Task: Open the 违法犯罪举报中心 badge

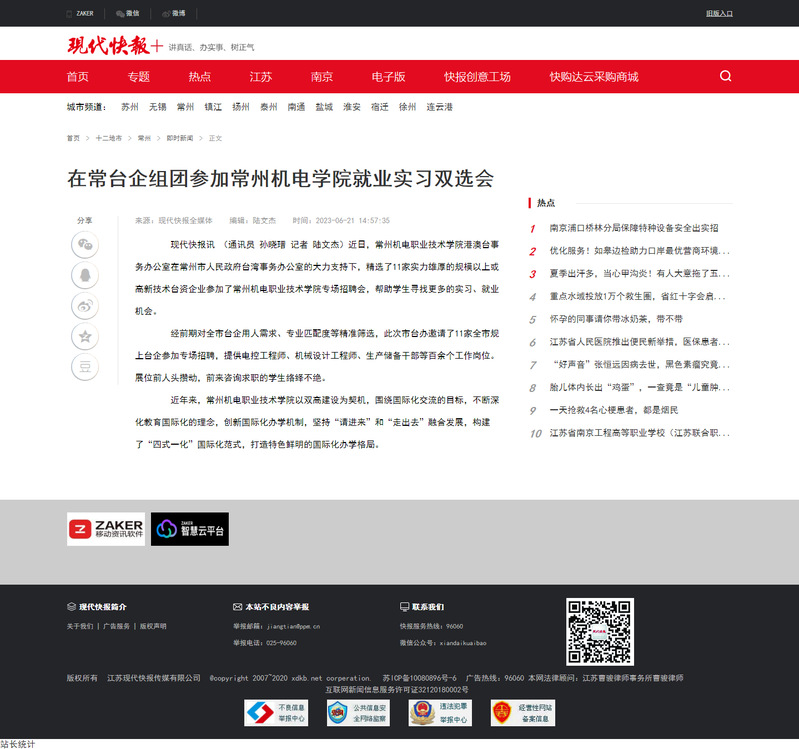Action: point(440,712)
